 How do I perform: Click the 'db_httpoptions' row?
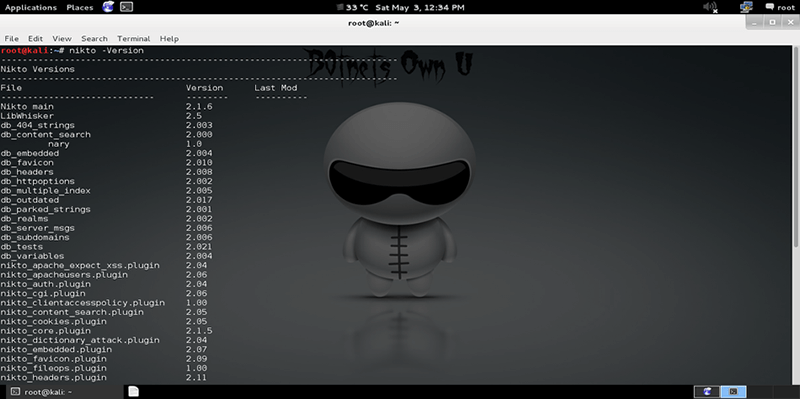click(x=106, y=182)
